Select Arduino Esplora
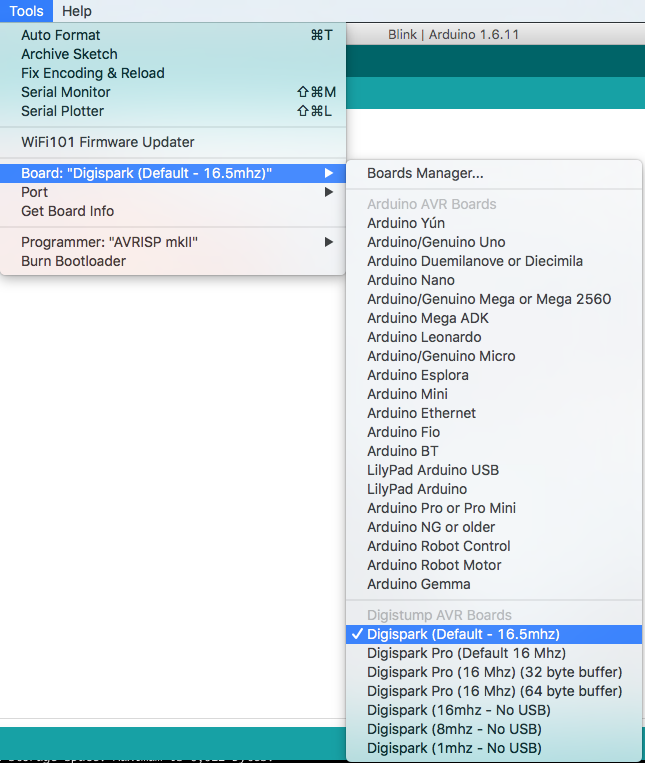Screen dimensions: 645x763 (494, 375)
